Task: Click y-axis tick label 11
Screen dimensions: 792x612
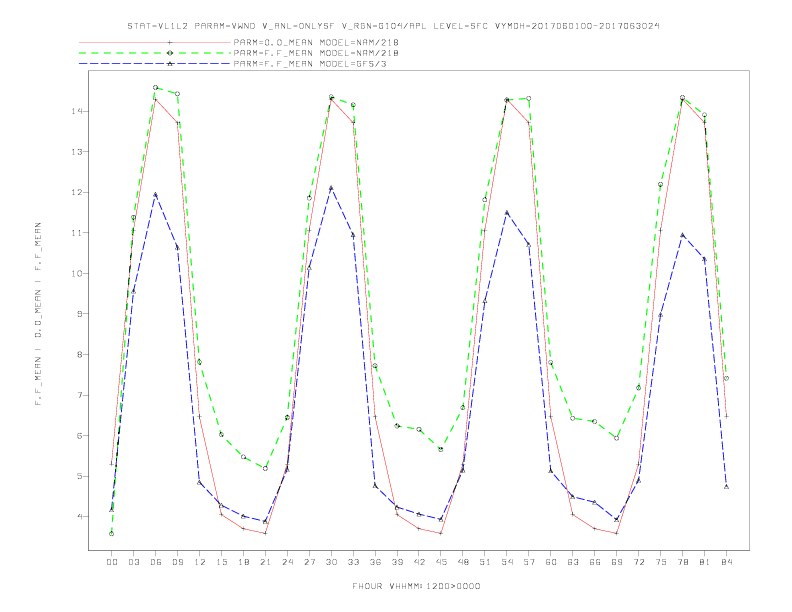Action: pyautogui.click(x=77, y=233)
